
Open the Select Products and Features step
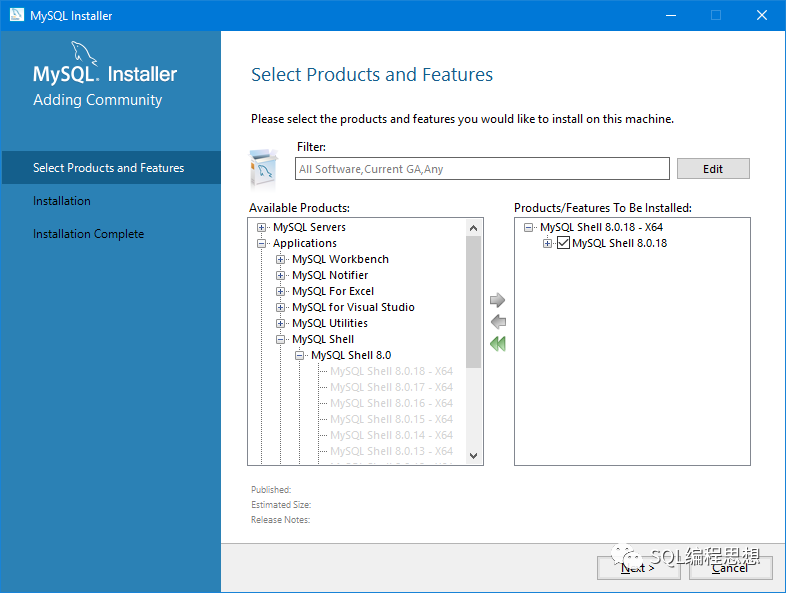pyautogui.click(x=111, y=167)
